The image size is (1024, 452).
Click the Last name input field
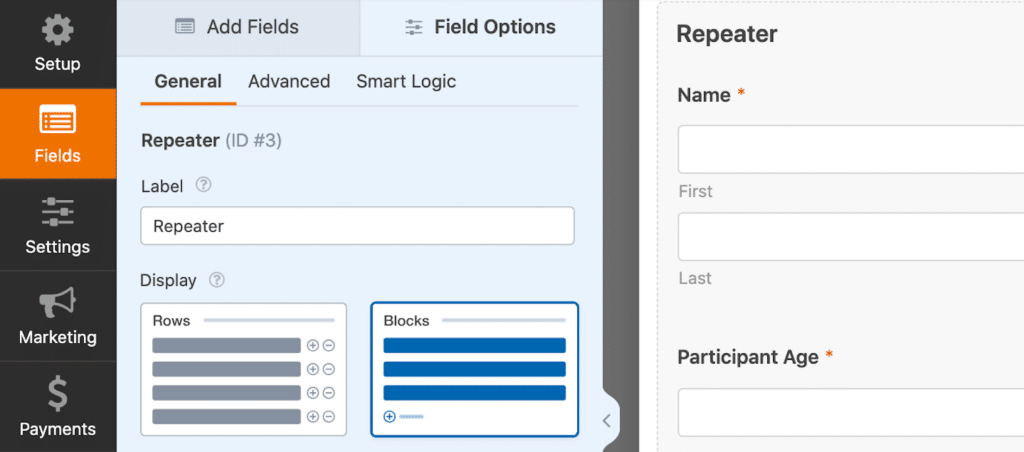(850, 237)
